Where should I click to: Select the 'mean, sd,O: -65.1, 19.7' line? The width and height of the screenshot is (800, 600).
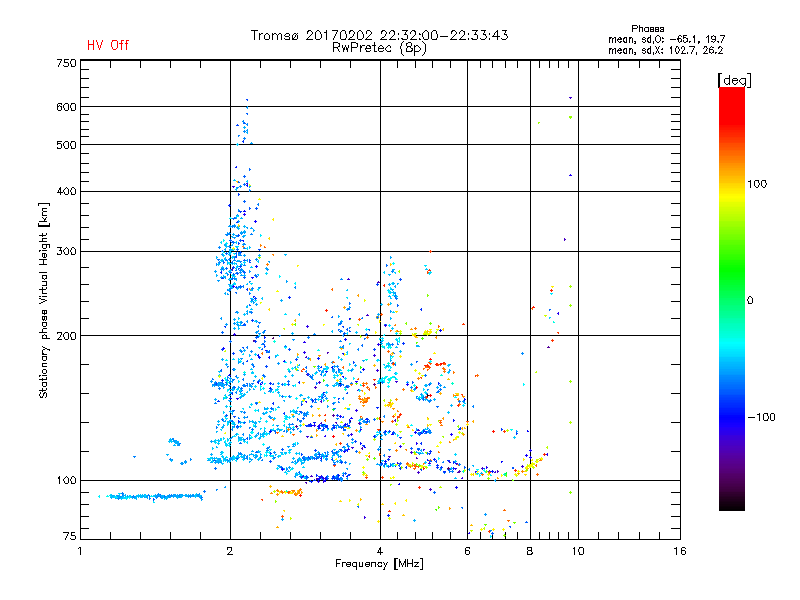666,40
